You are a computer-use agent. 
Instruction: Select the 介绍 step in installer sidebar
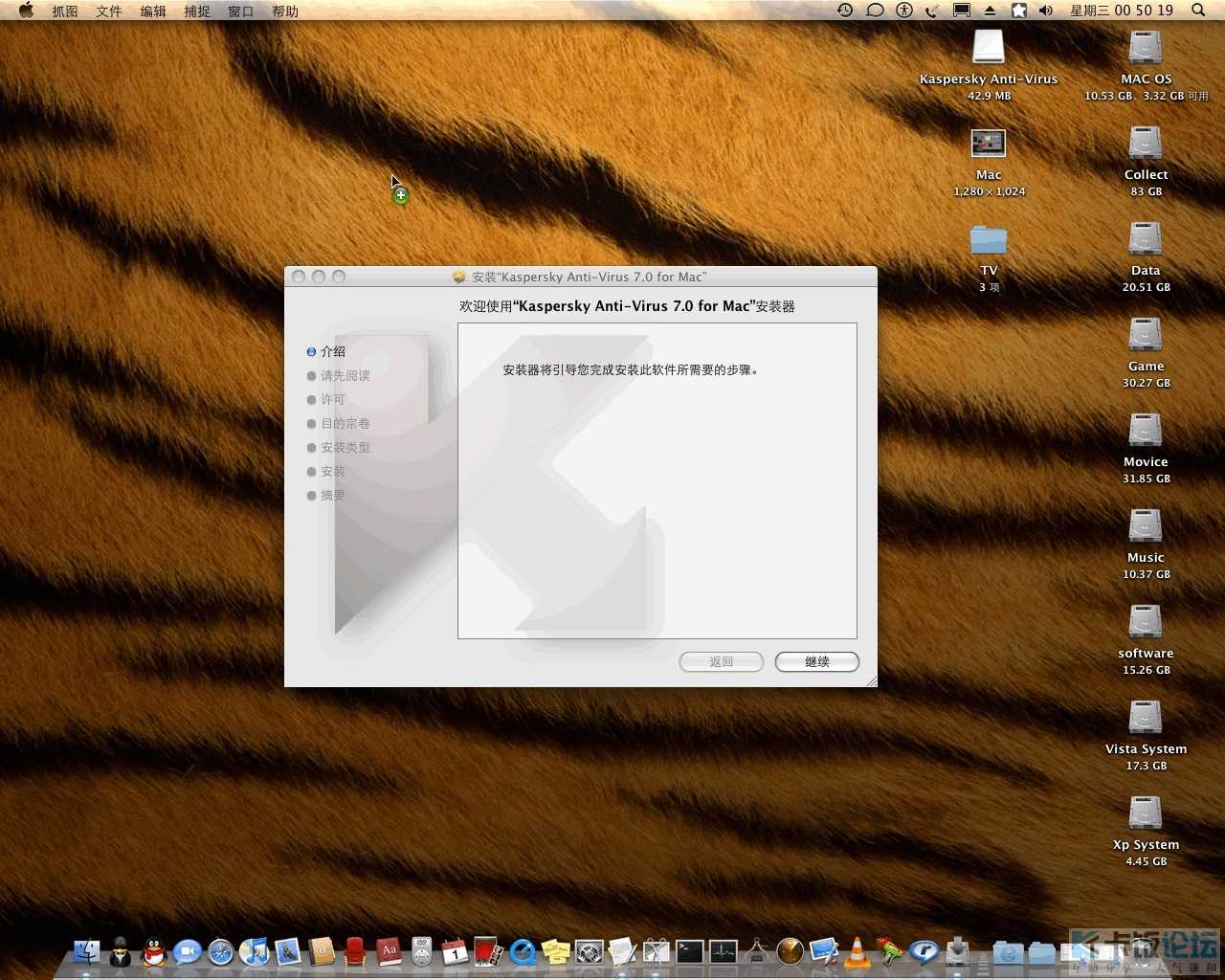click(326, 352)
